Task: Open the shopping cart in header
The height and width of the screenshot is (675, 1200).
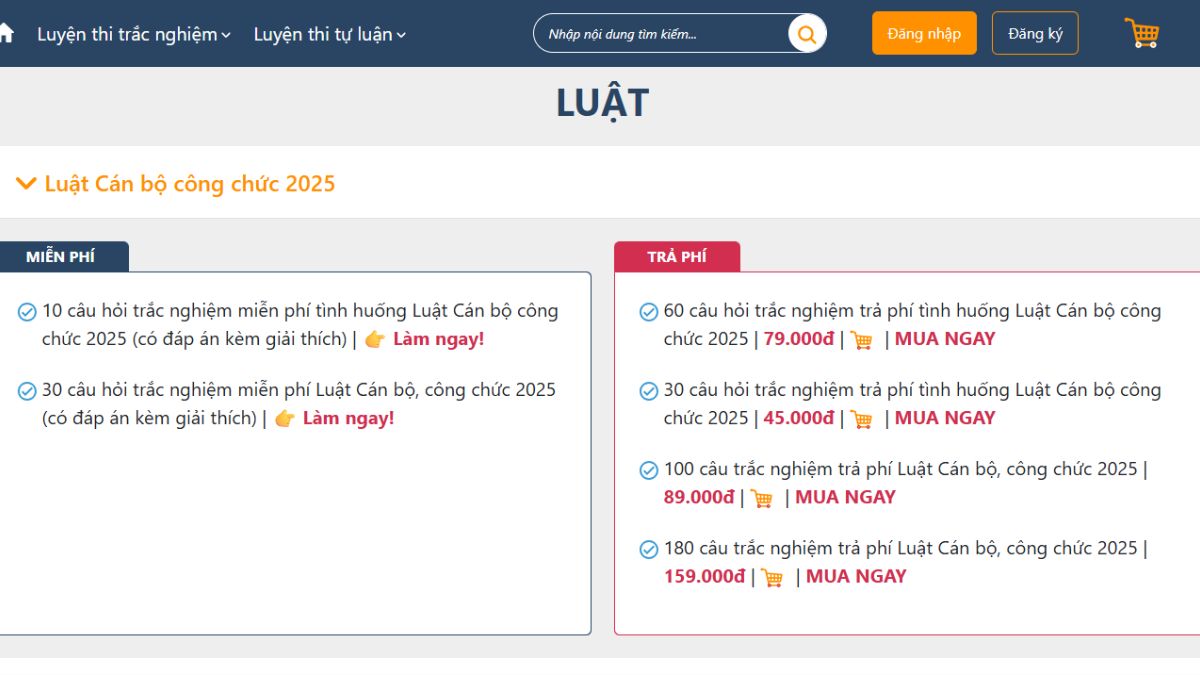Action: (1141, 33)
